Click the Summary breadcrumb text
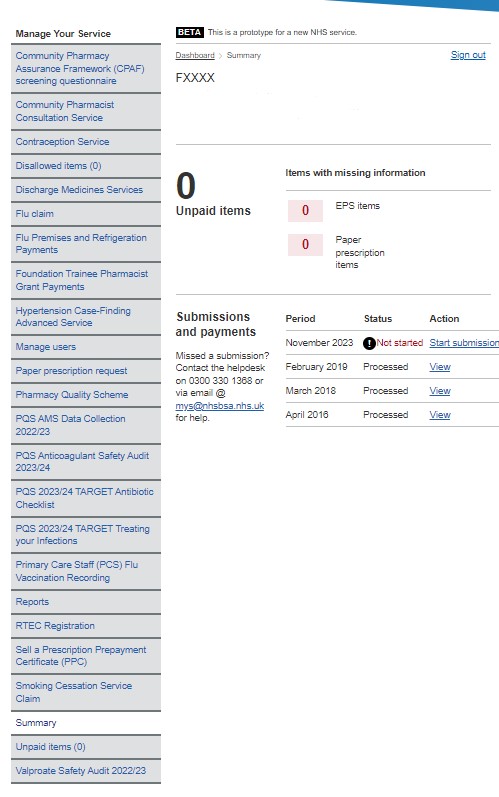The height and width of the screenshot is (797, 499). point(243,55)
